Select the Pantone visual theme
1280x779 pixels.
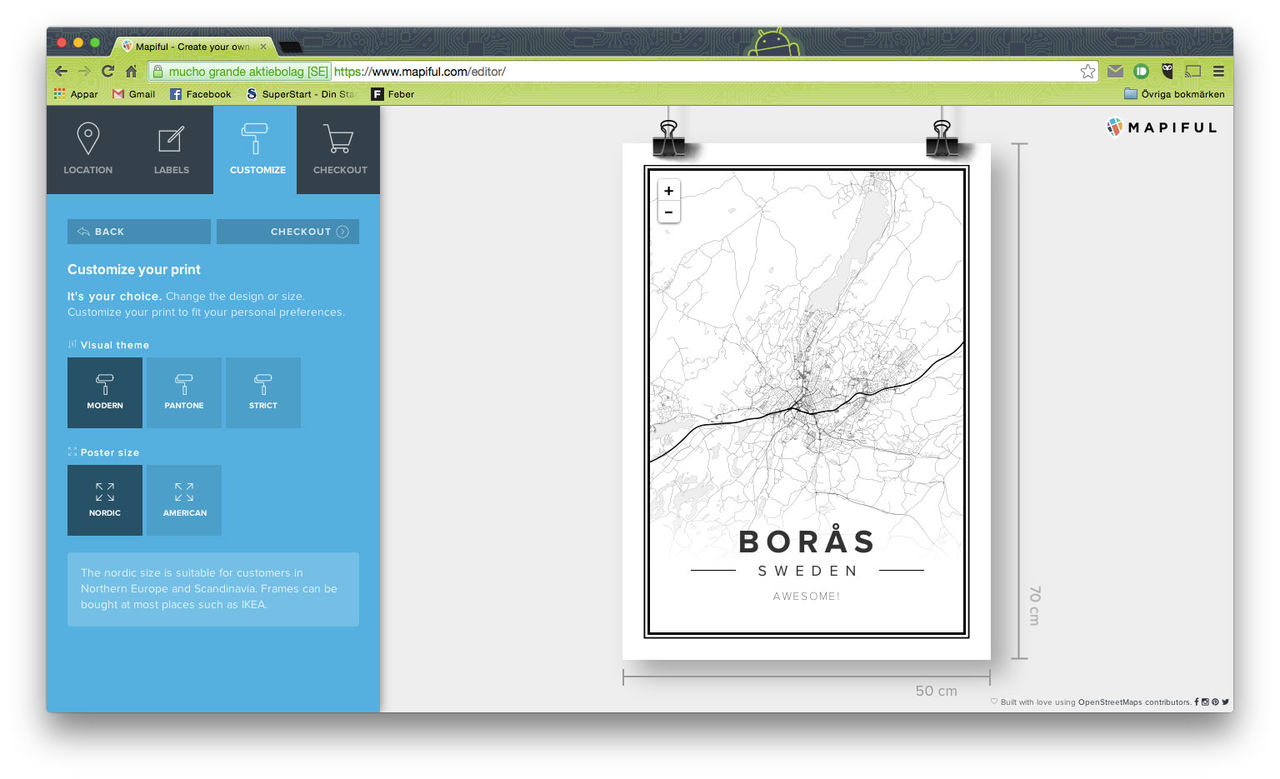tap(184, 393)
